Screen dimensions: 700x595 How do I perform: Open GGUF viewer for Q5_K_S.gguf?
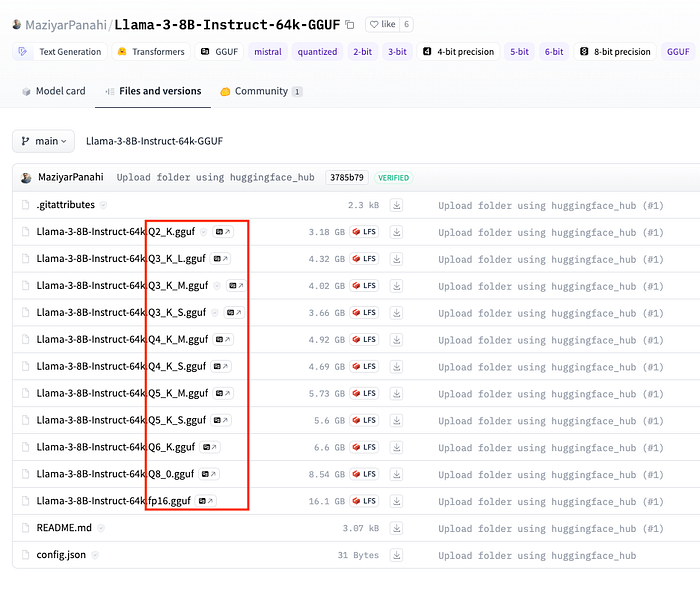click(x=221, y=420)
